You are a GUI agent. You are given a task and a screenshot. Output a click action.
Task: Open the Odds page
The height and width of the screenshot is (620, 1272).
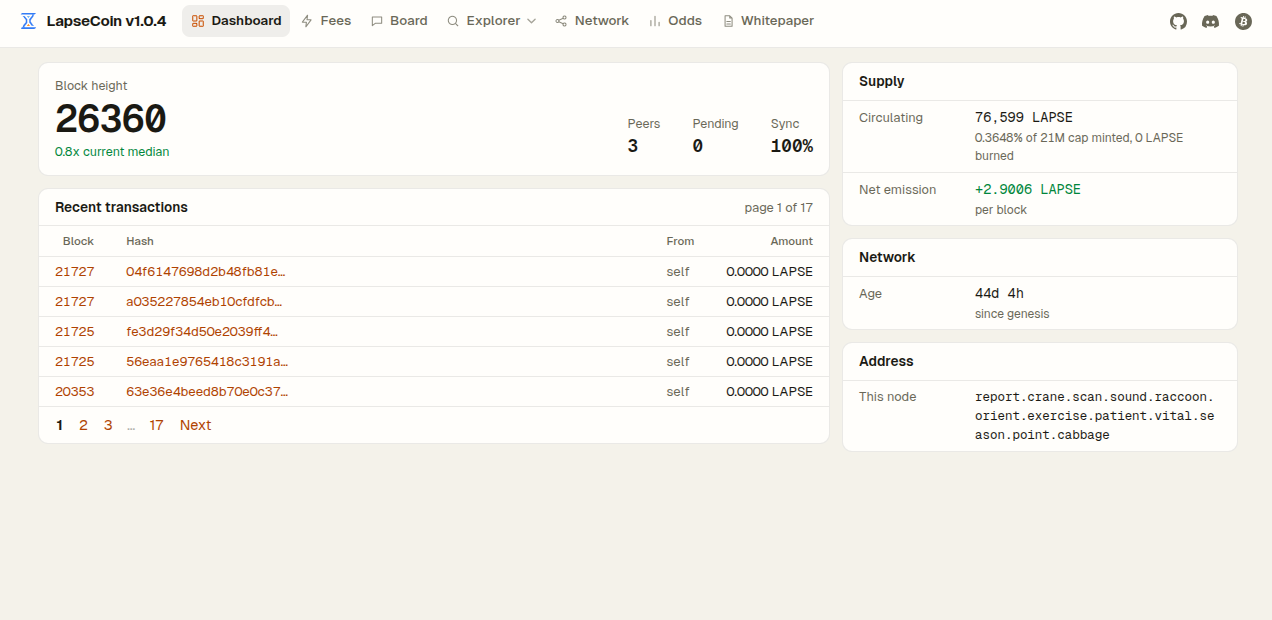click(675, 21)
